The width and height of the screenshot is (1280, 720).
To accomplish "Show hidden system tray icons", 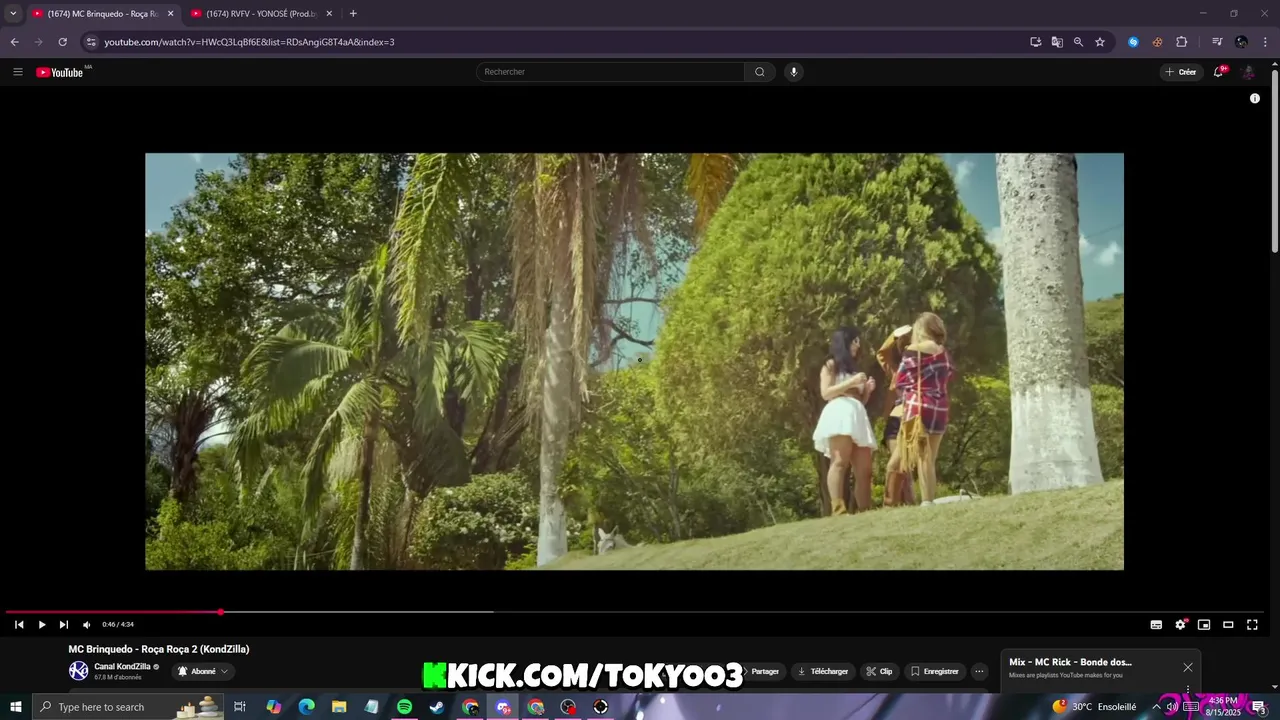I will [x=1156, y=707].
